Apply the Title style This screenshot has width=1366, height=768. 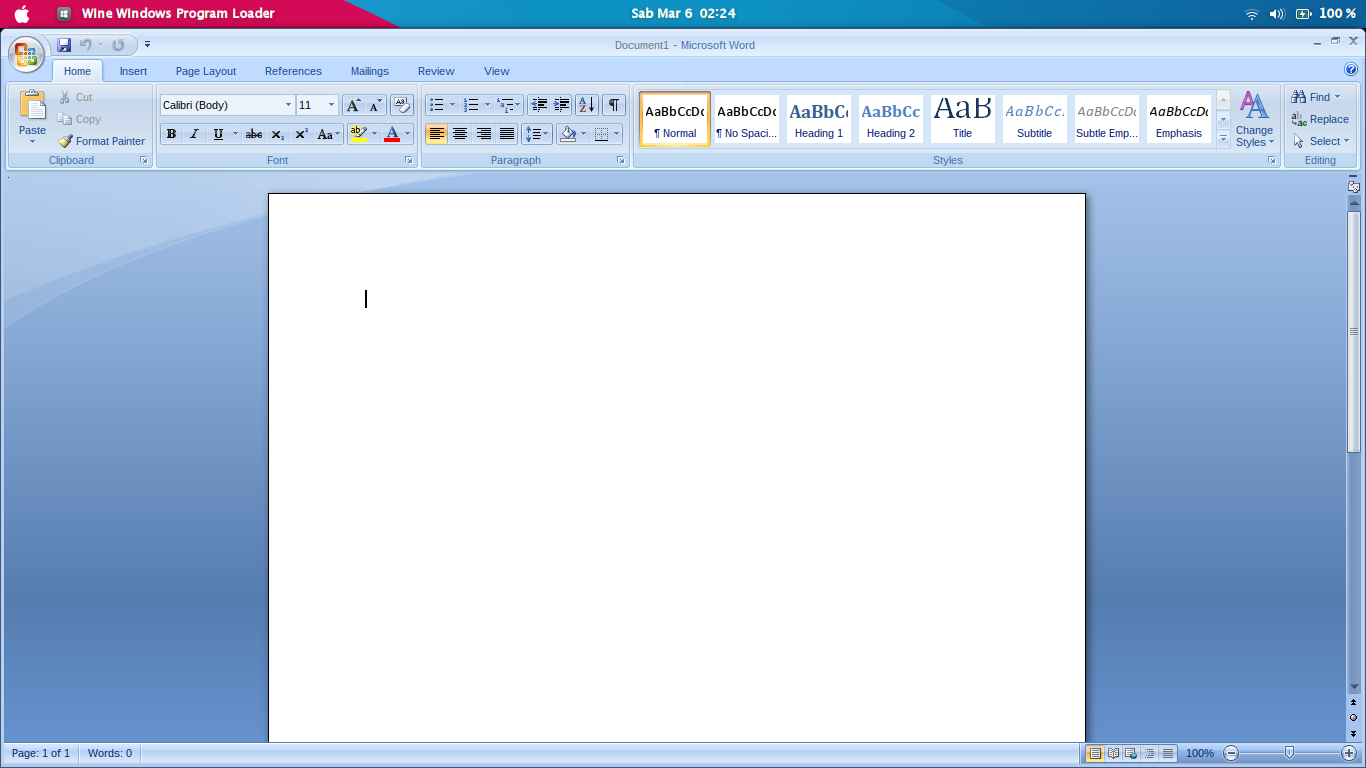(962, 119)
